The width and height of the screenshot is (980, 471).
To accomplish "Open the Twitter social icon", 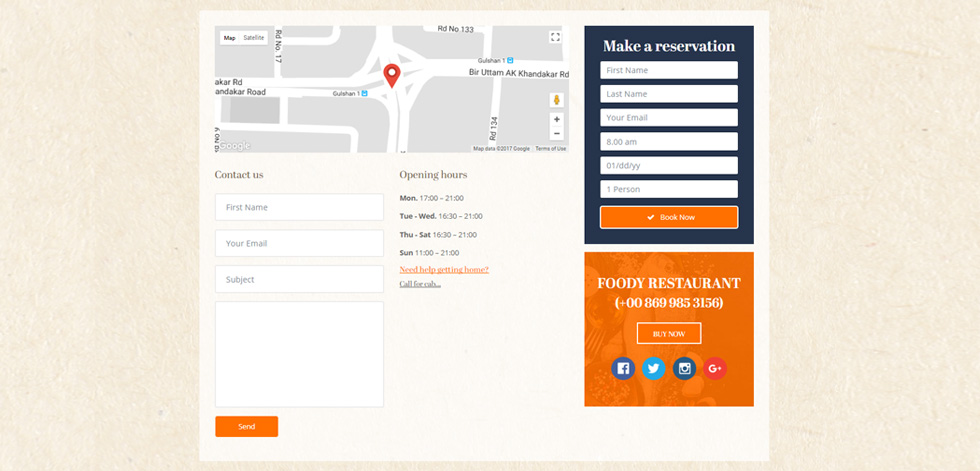I will 653,369.
